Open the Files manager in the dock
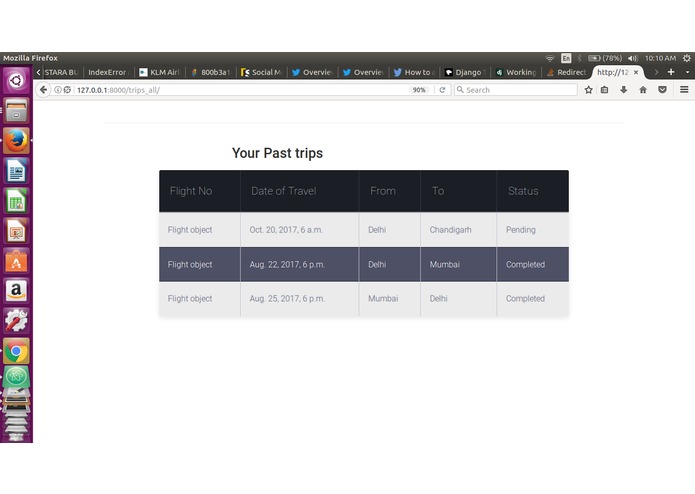 pyautogui.click(x=16, y=110)
